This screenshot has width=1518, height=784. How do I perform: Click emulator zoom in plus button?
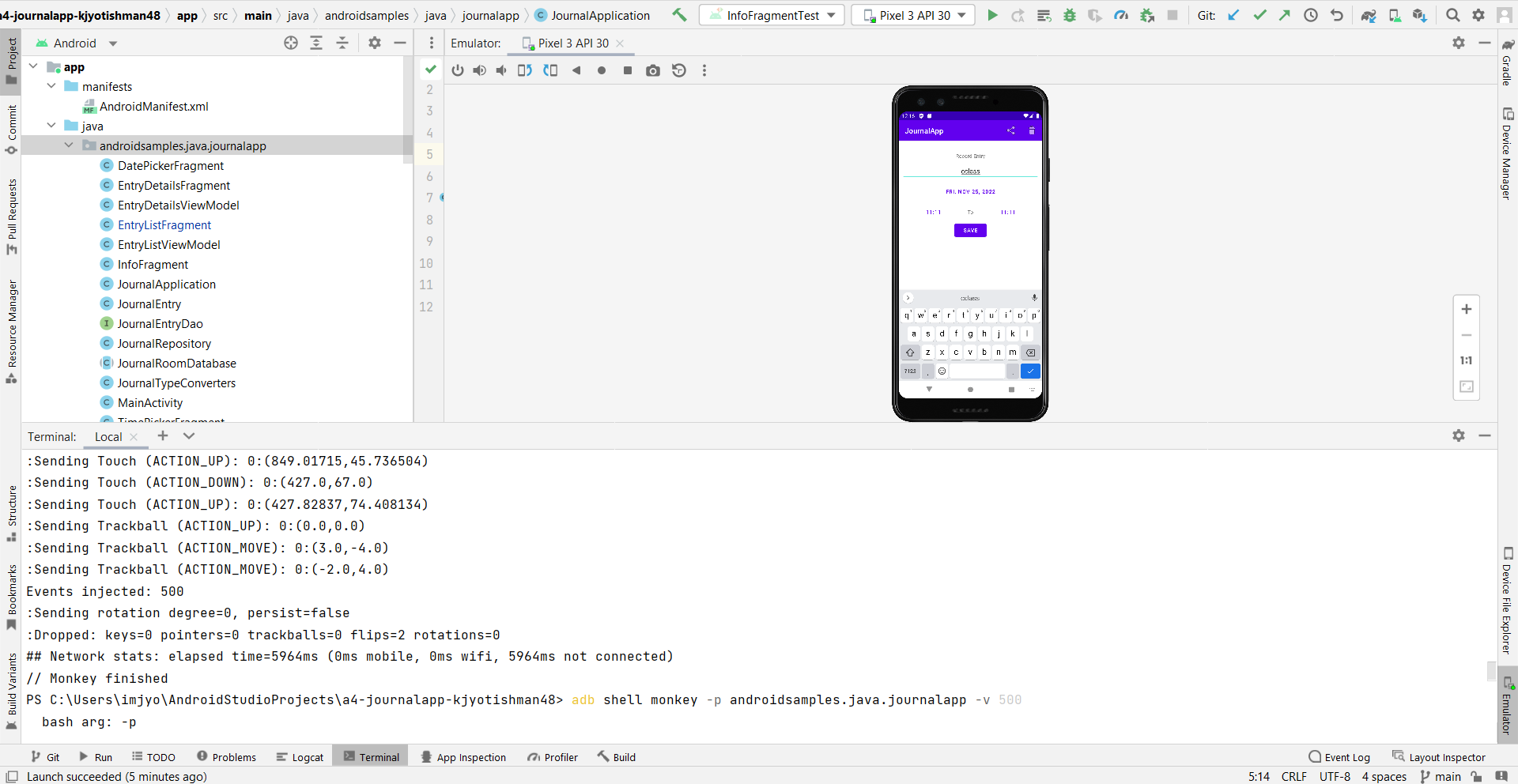click(1467, 309)
